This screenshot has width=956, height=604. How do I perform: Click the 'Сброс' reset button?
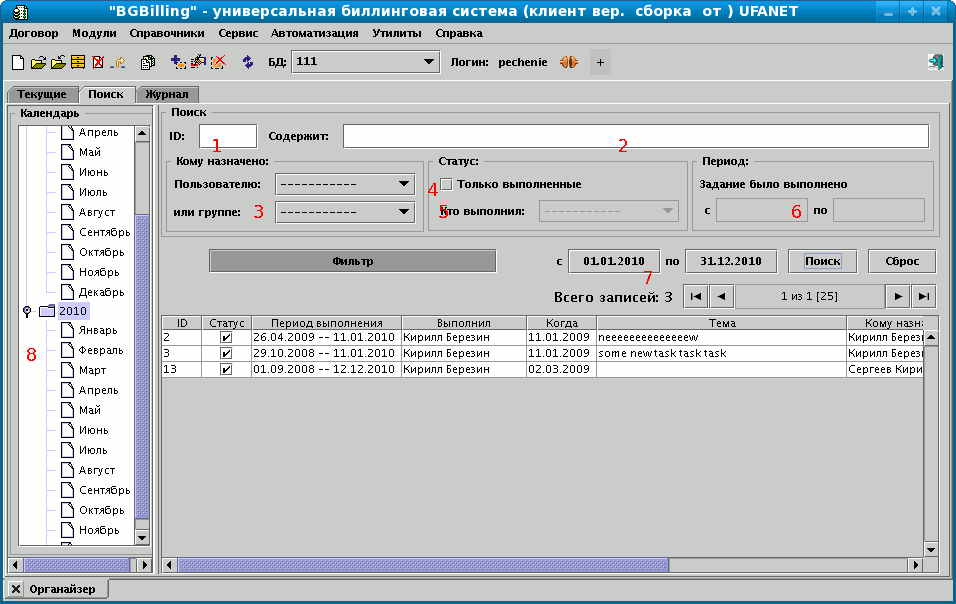tap(901, 261)
